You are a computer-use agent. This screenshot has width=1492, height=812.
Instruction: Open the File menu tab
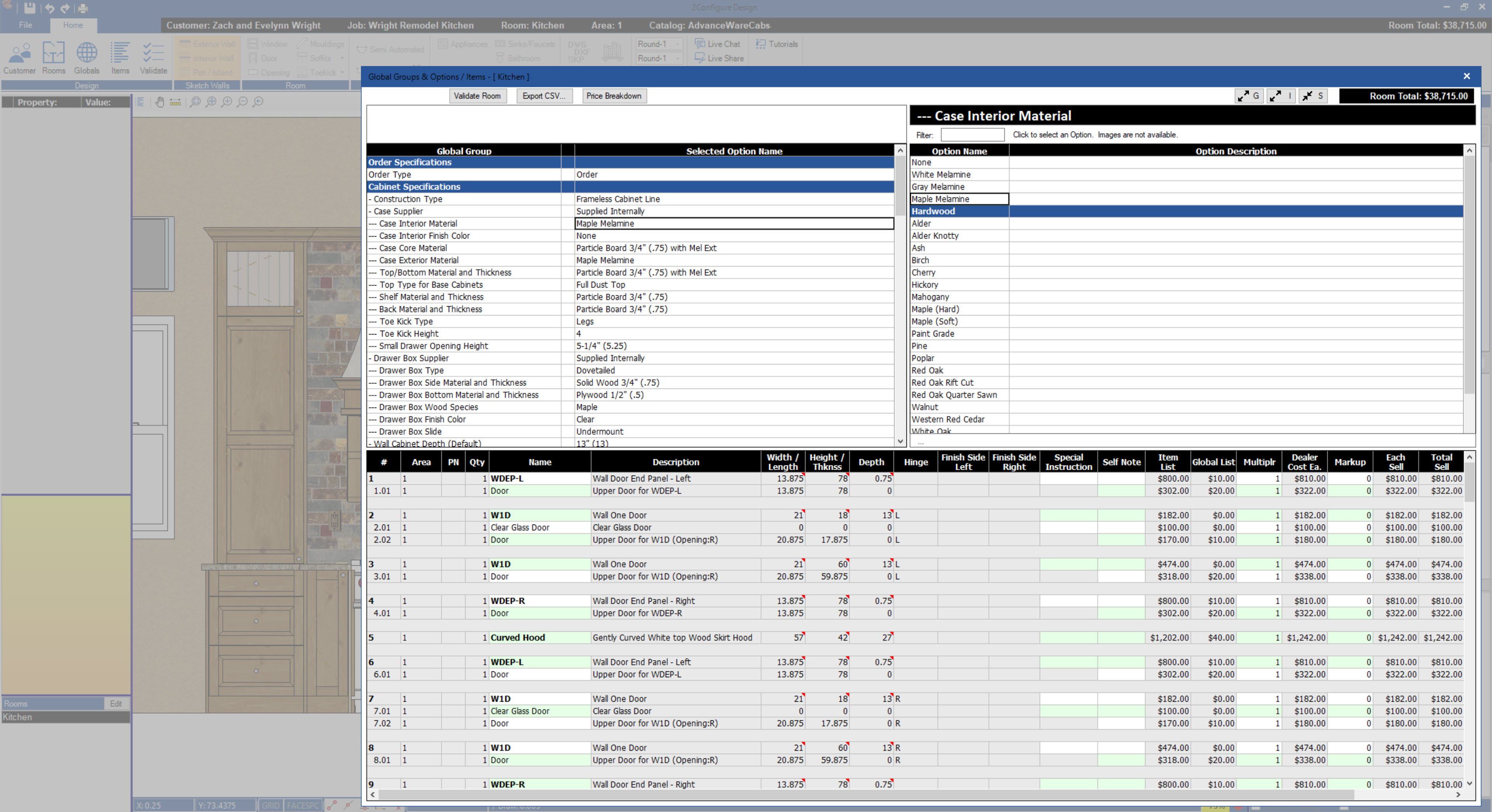pyautogui.click(x=25, y=25)
